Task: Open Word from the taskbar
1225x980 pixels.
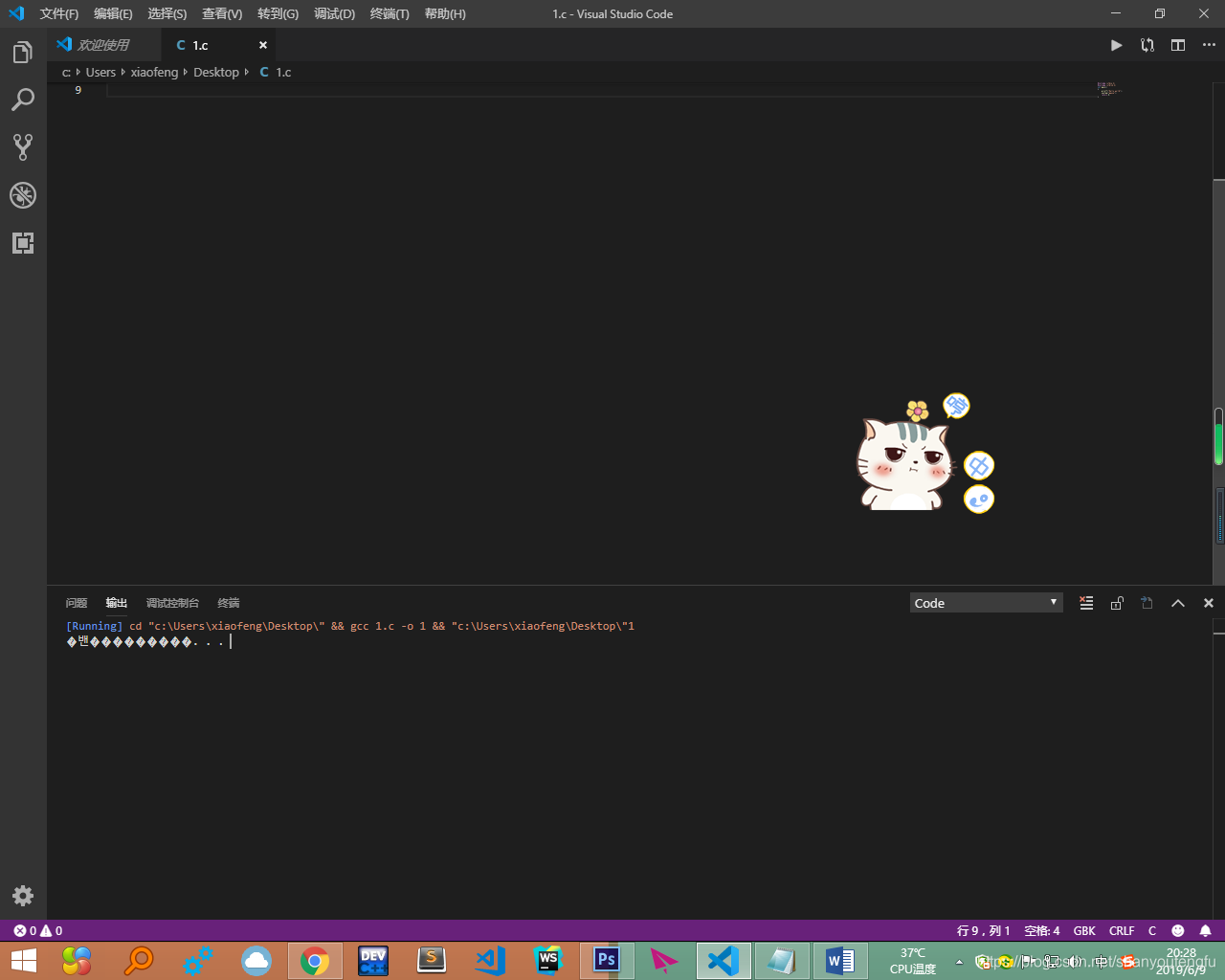Action: click(840, 960)
